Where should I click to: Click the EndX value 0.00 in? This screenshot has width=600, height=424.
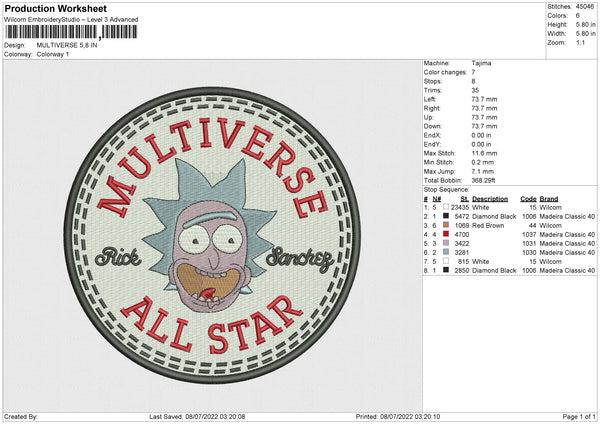(481, 135)
